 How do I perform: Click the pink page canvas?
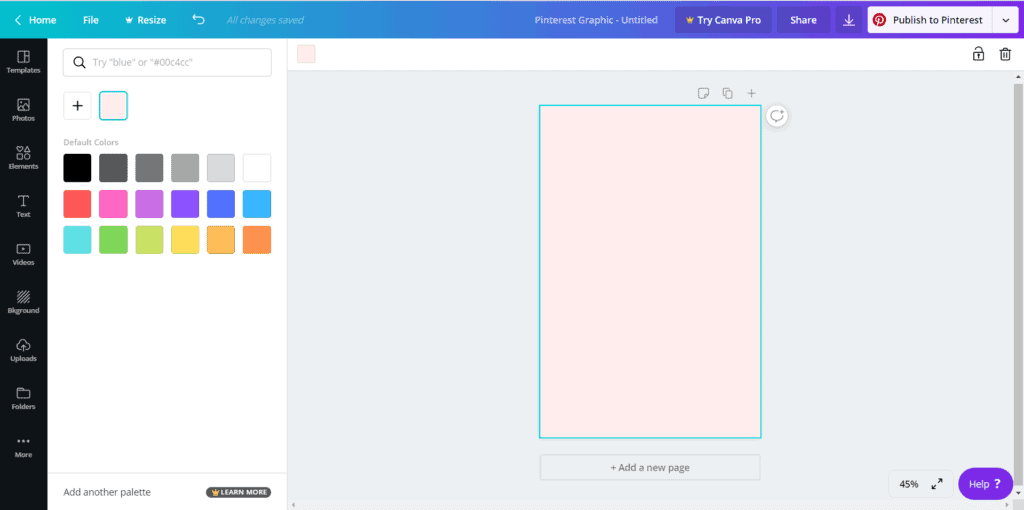click(x=650, y=272)
